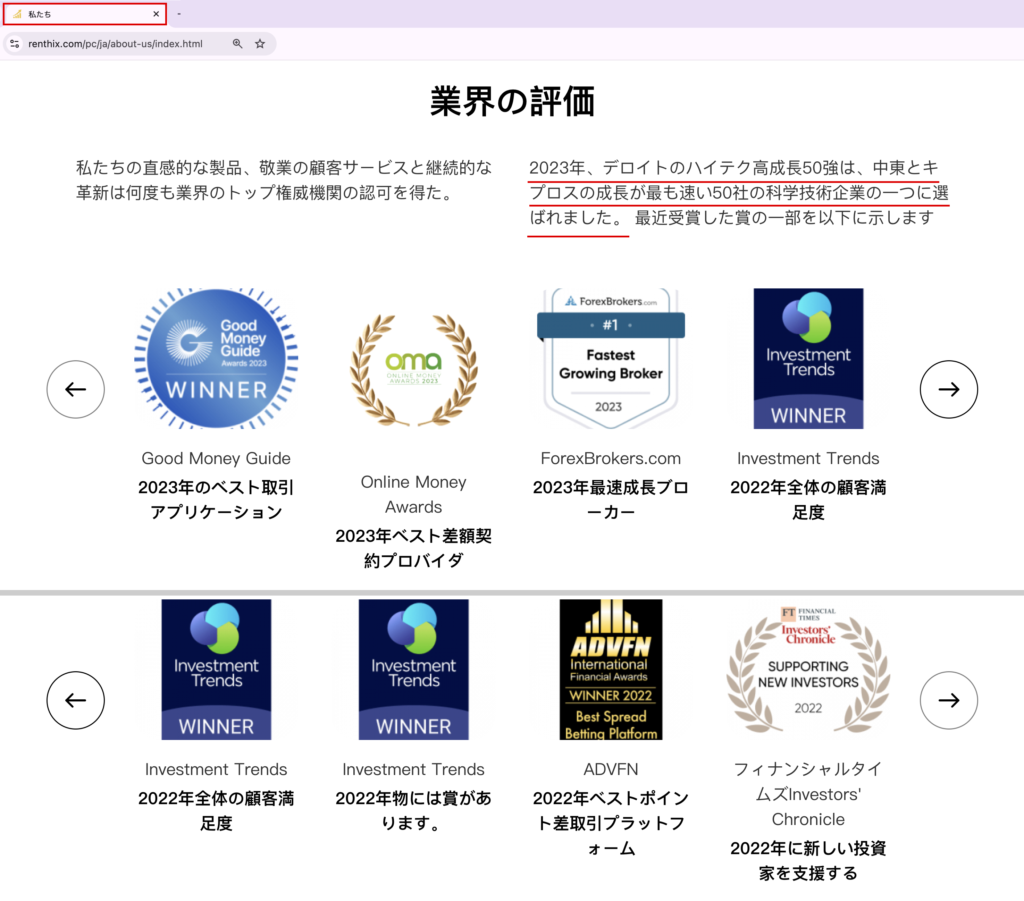
Task: Click the 私たちの直感的な製品 intro paragraph
Action: pyautogui.click(x=284, y=180)
